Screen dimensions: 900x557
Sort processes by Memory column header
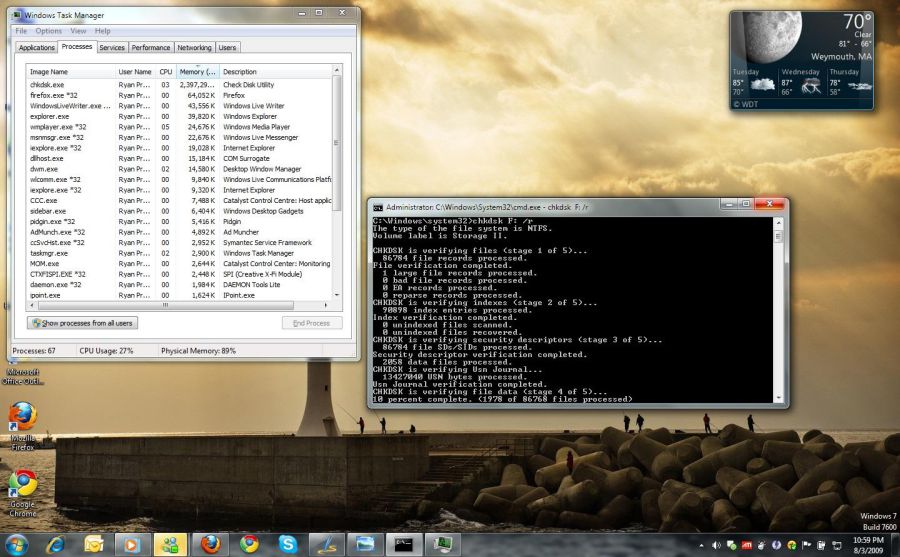197,72
